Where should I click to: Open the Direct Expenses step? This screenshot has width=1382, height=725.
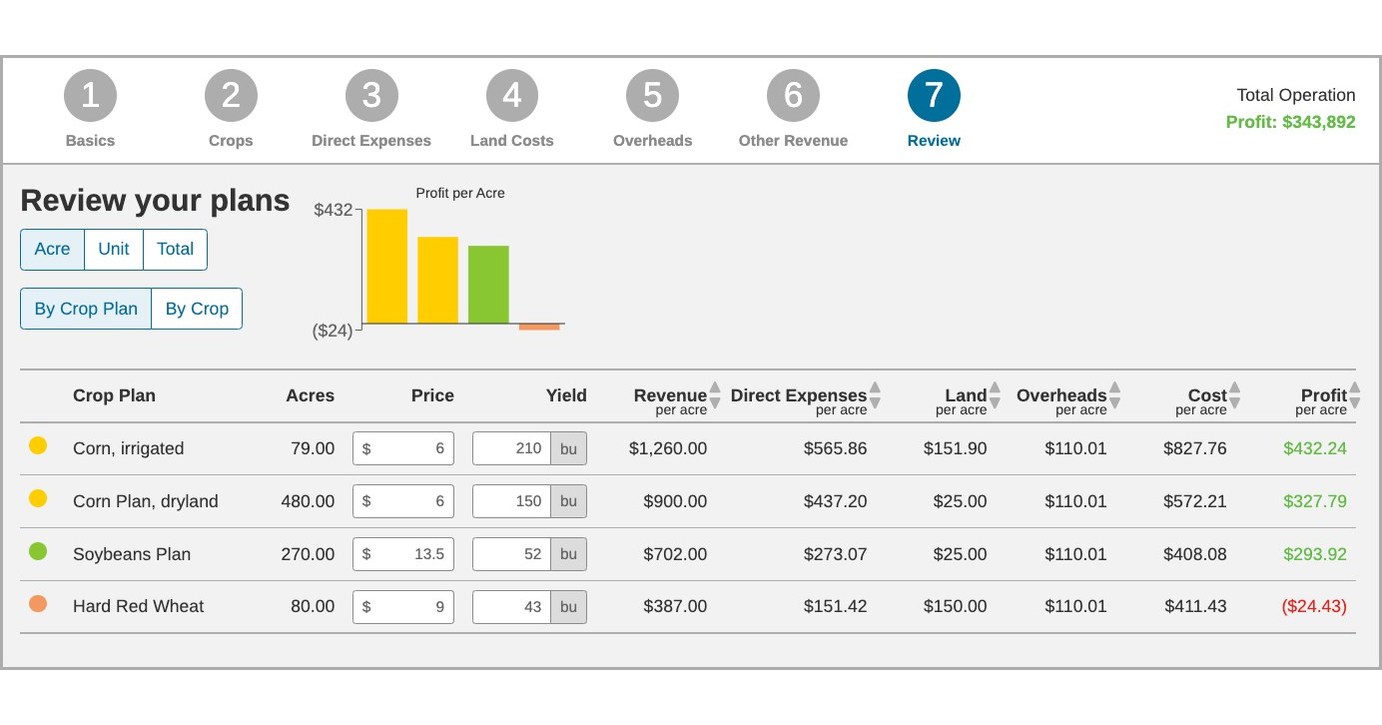[371, 93]
